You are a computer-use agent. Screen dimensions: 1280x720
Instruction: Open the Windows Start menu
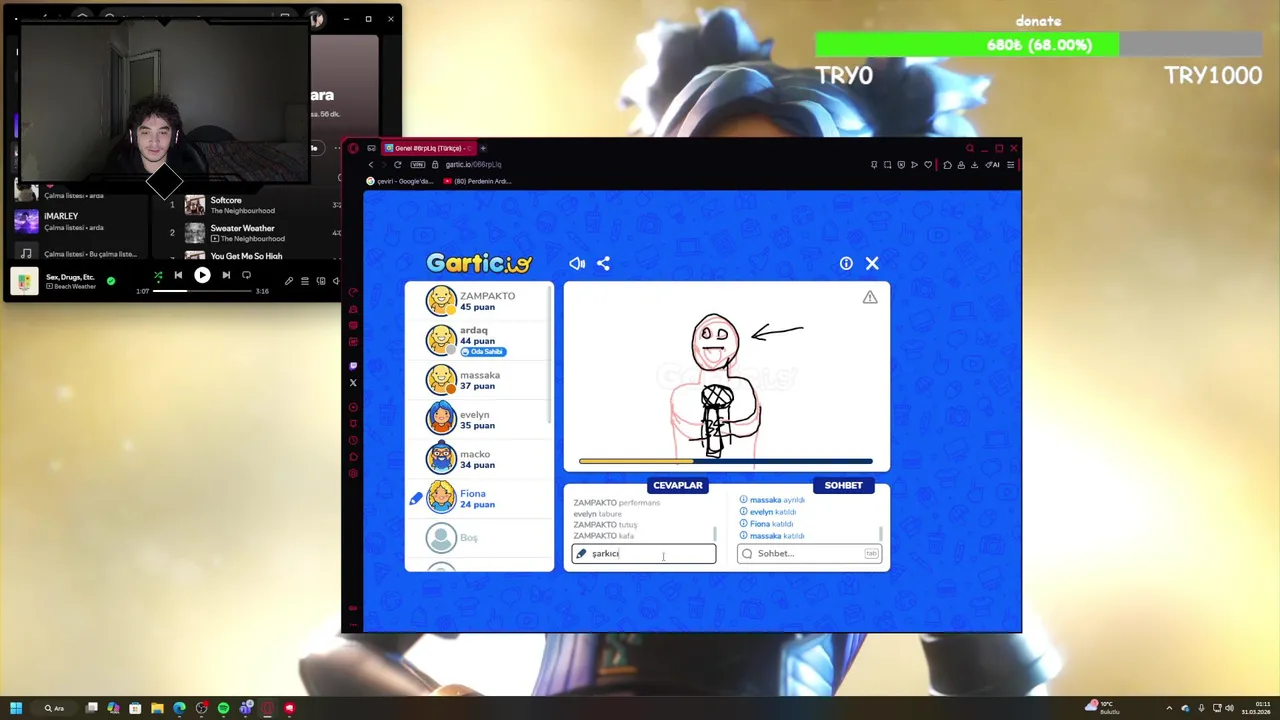point(16,708)
